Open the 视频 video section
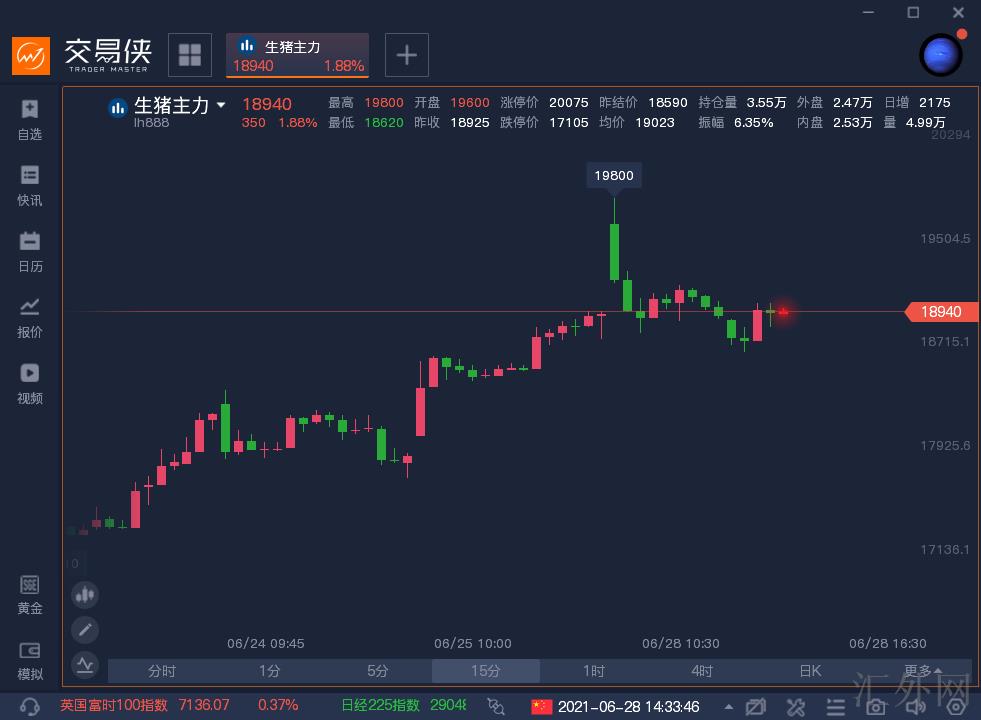The height and width of the screenshot is (720, 981). coord(30,383)
